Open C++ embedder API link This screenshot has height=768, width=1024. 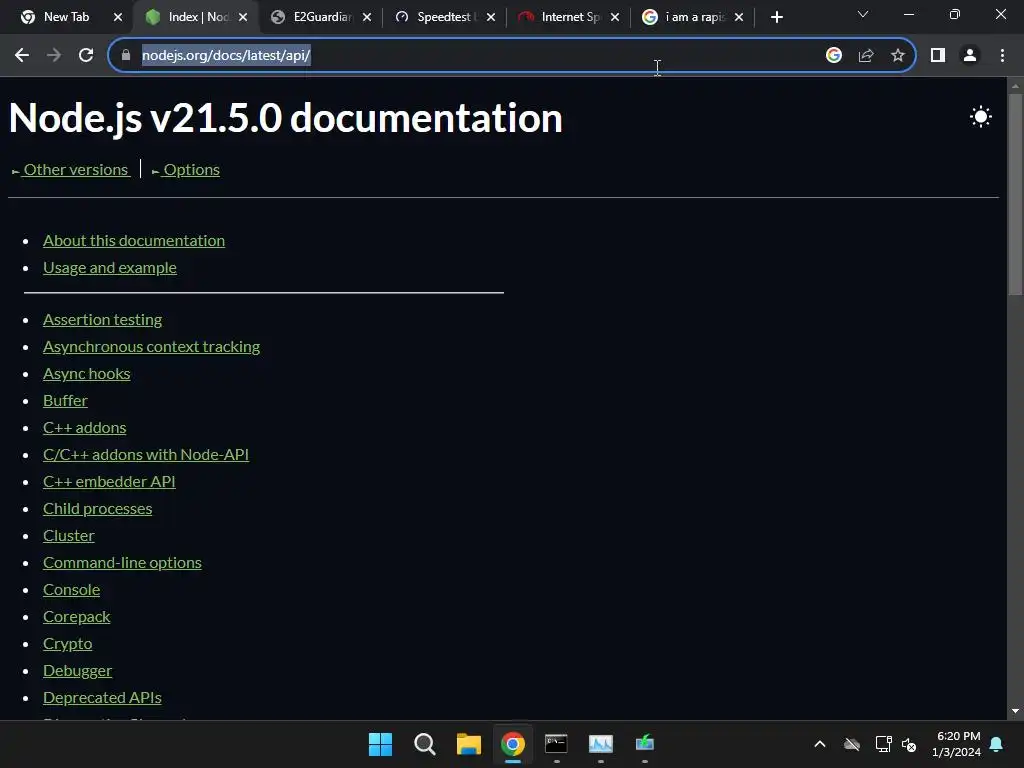click(109, 481)
